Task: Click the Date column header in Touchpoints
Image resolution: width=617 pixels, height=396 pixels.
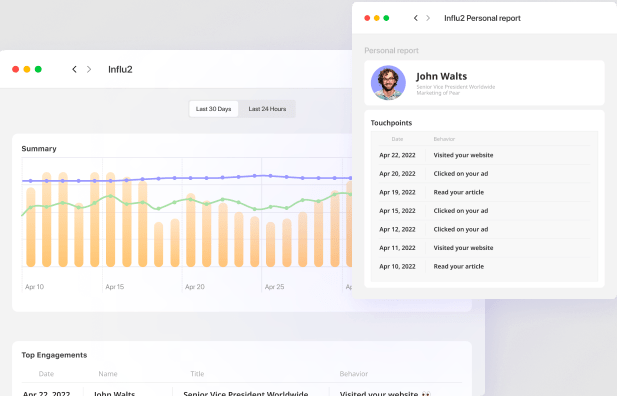Action: pyautogui.click(x=397, y=139)
